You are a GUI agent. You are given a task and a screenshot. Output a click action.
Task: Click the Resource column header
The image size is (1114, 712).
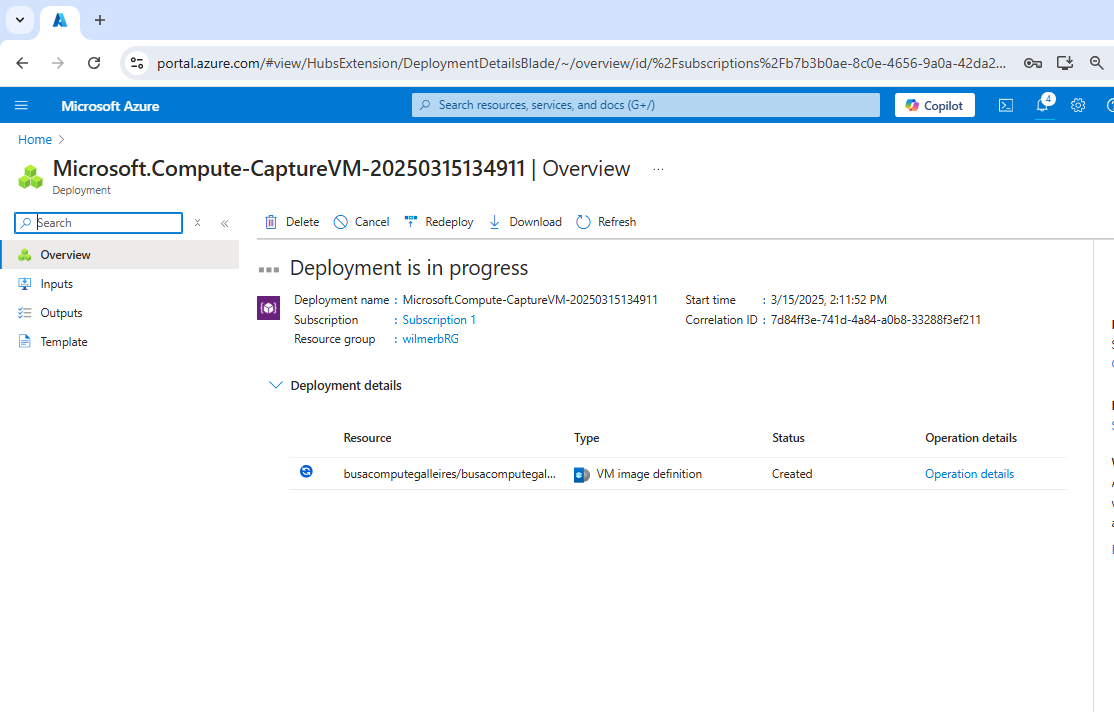(x=367, y=438)
